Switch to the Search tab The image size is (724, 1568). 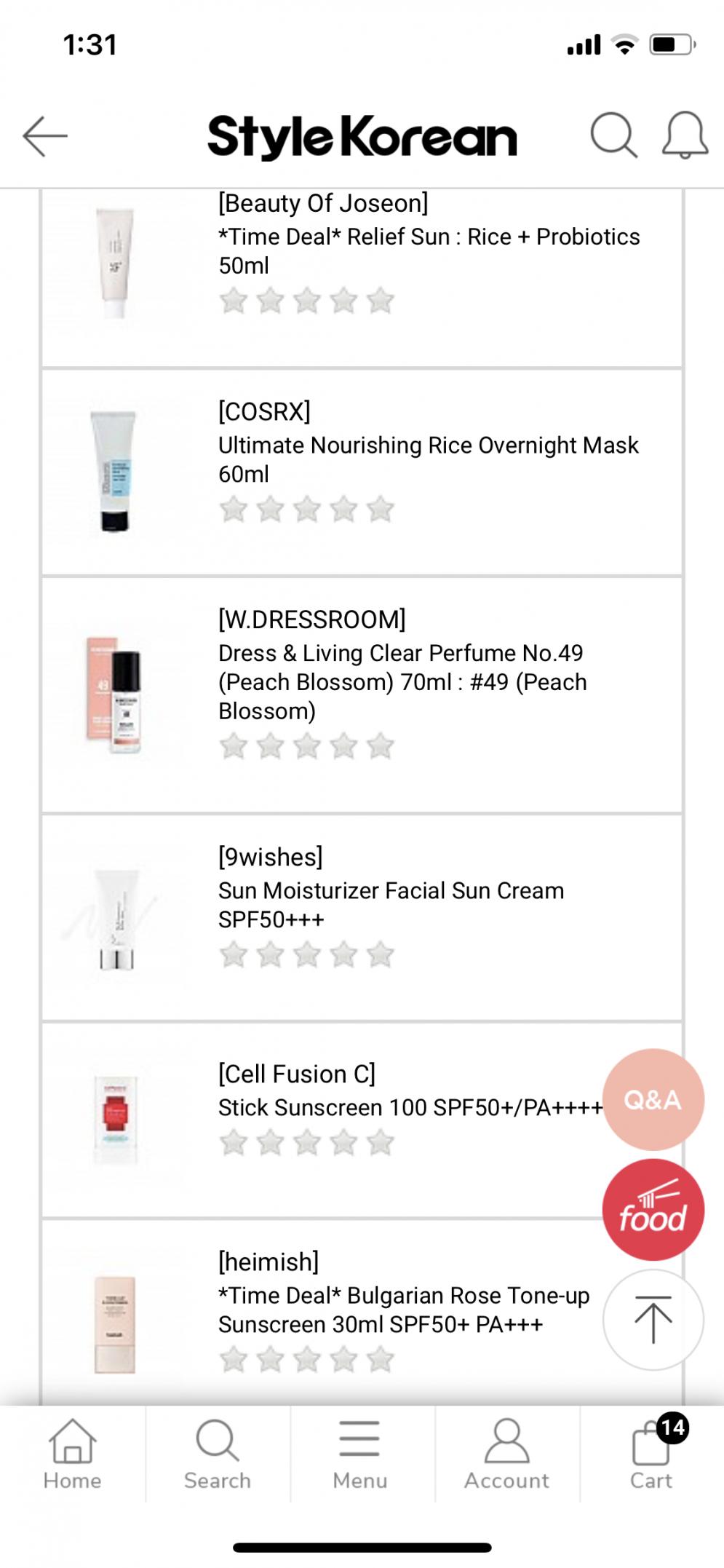(217, 1453)
